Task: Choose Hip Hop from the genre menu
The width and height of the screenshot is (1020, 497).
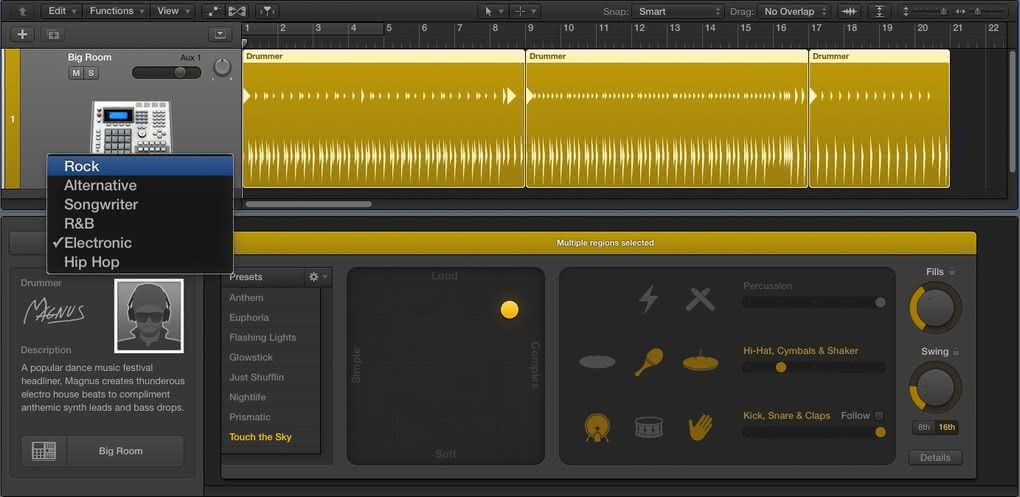Action: 140,262
